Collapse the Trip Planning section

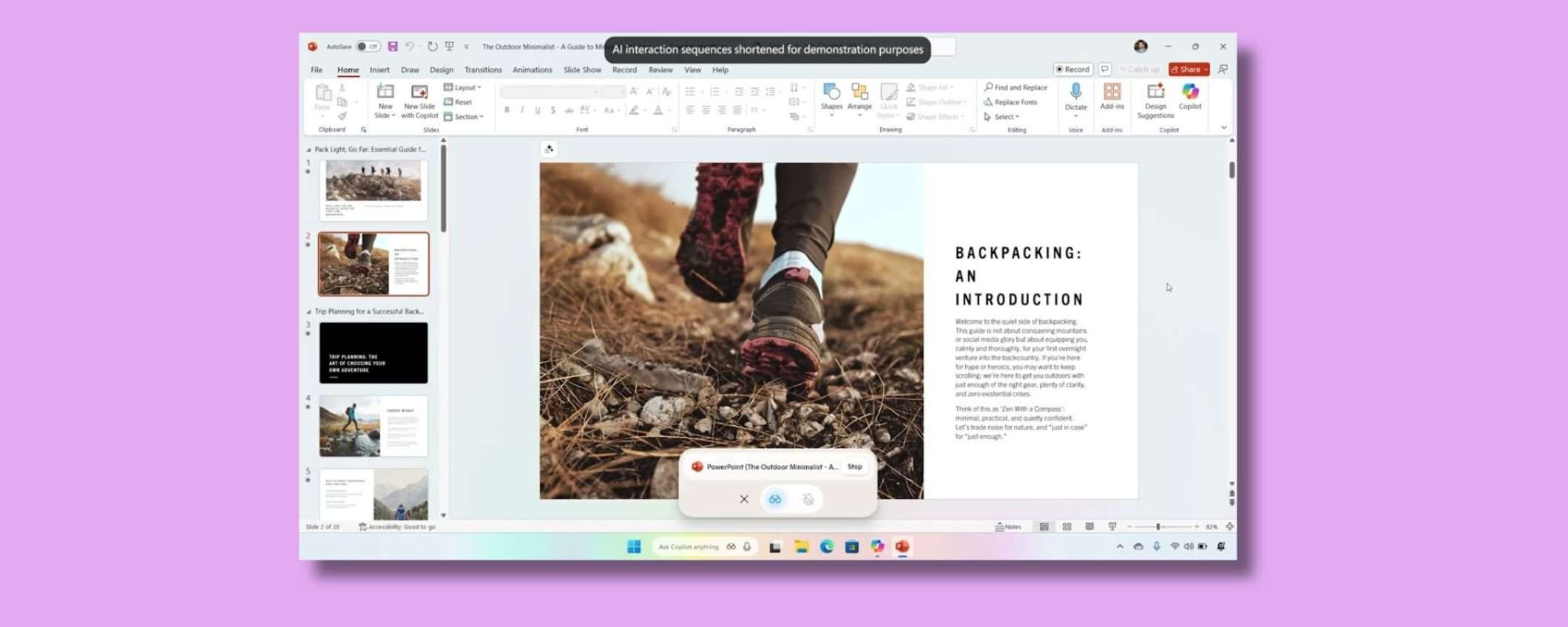[x=309, y=311]
